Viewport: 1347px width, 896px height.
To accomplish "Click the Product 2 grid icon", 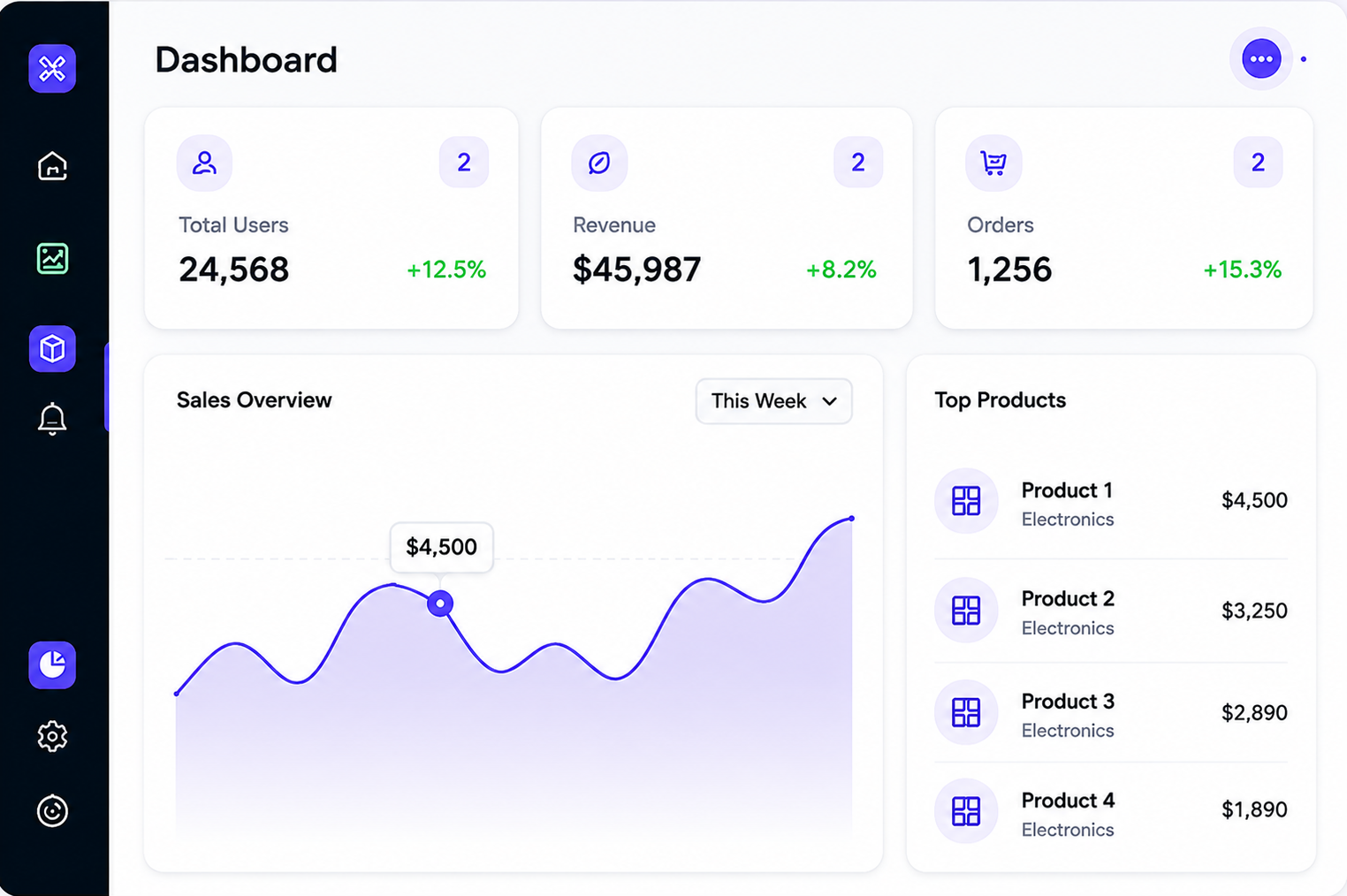I will pos(966,611).
